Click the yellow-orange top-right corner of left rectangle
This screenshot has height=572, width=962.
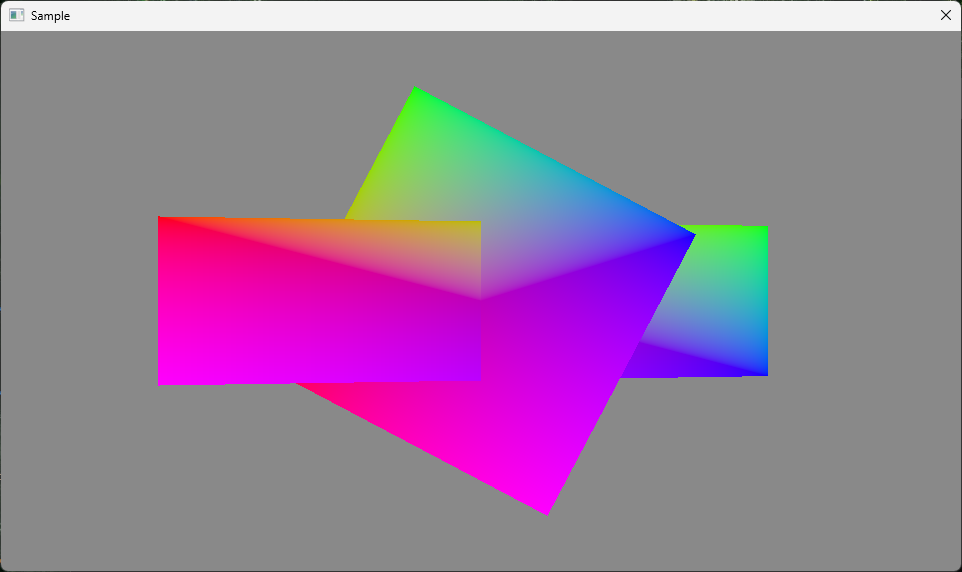pyautogui.click(x=477, y=226)
